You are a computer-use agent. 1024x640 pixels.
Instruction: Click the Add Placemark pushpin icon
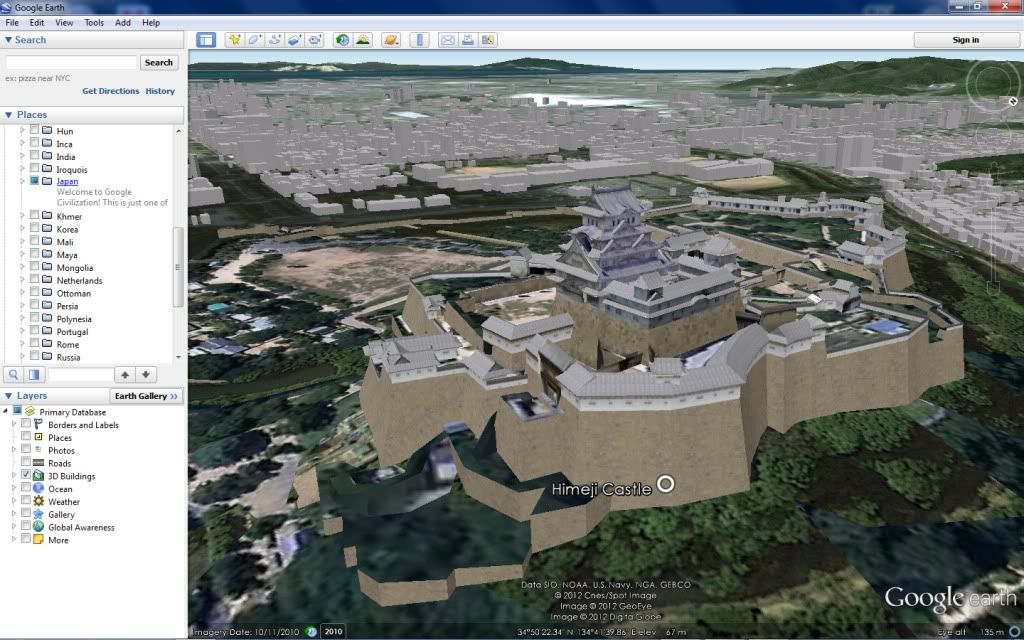coord(234,40)
